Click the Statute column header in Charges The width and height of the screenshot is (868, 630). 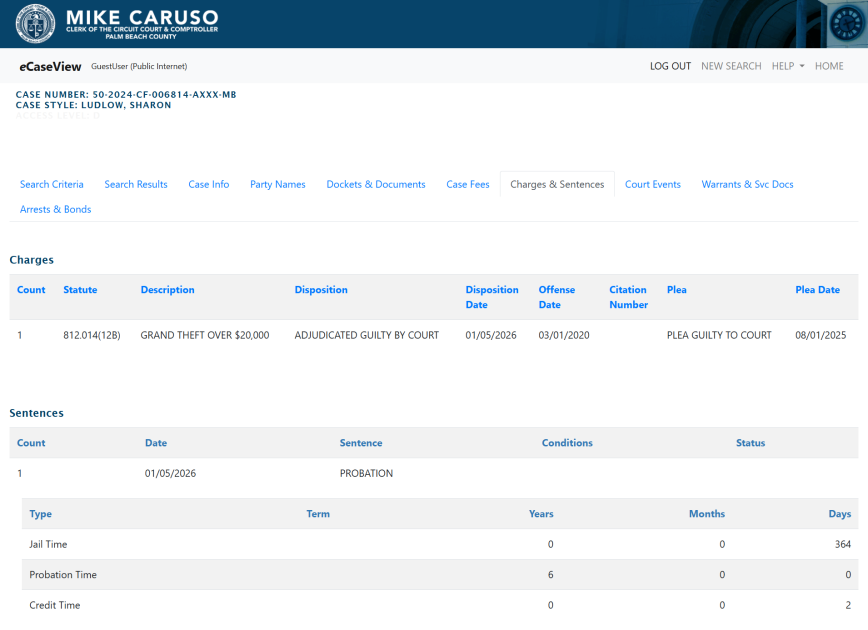point(80,290)
